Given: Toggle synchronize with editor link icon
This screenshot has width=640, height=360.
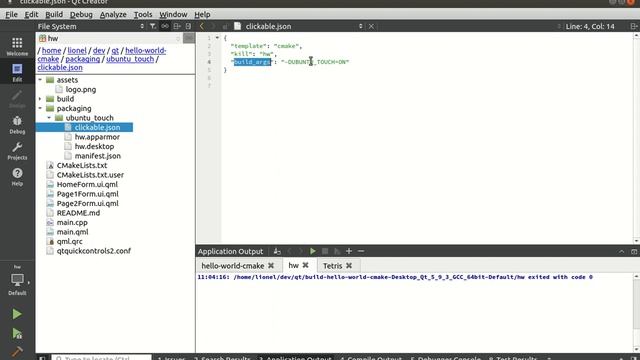Looking at the screenshot, I should click(x=164, y=26).
